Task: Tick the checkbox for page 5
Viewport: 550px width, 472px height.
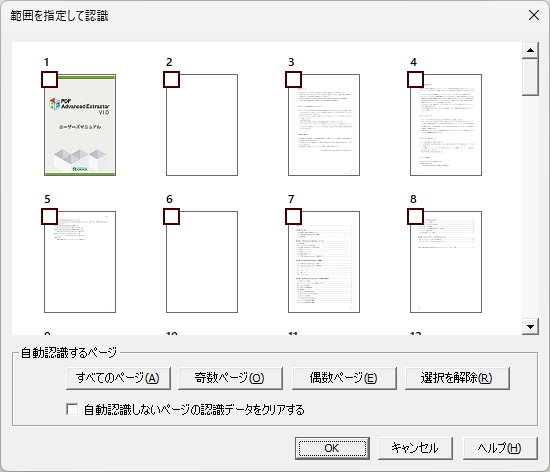Action: click(49, 217)
